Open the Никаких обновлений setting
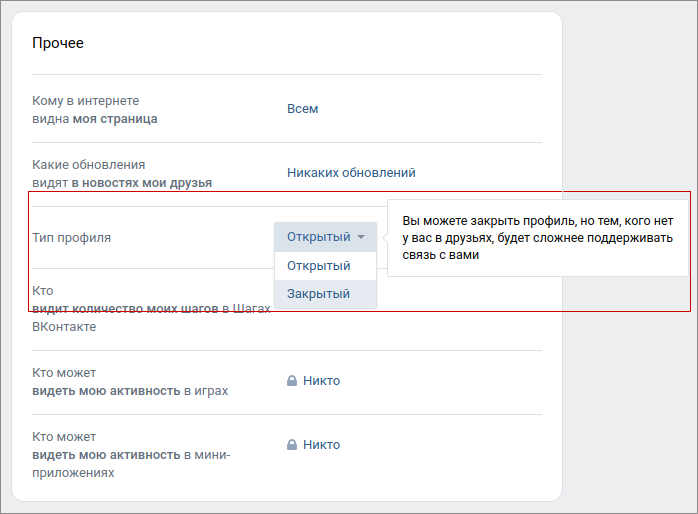 (351, 173)
